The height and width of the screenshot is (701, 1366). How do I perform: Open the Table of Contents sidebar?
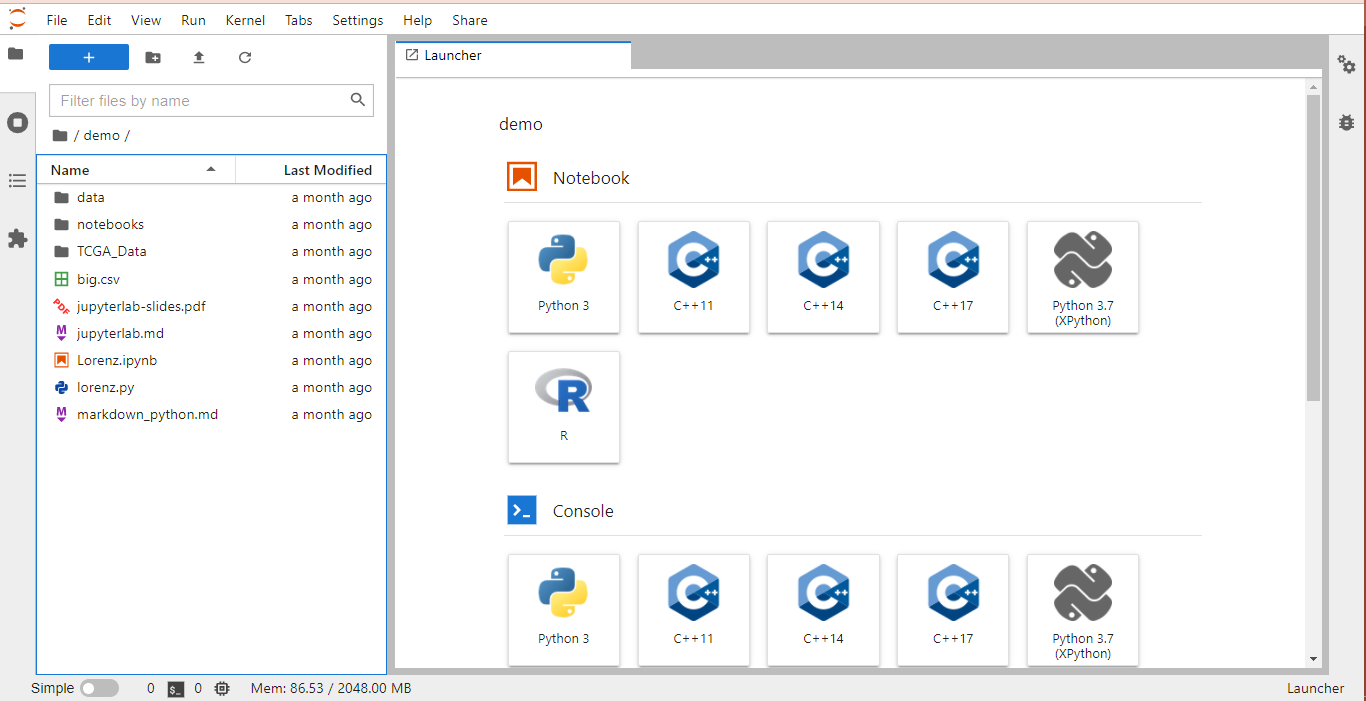pos(17,181)
